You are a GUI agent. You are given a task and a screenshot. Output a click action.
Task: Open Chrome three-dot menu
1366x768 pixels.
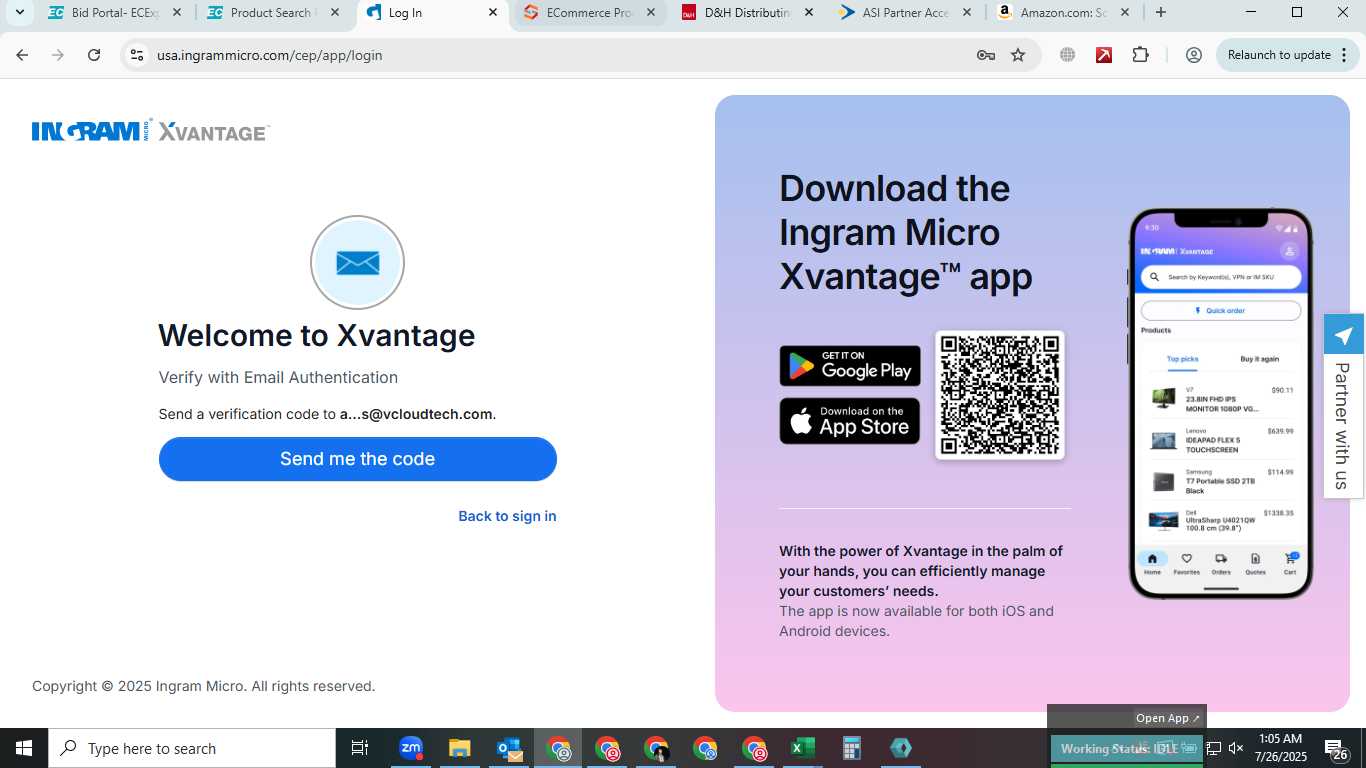[1343, 55]
